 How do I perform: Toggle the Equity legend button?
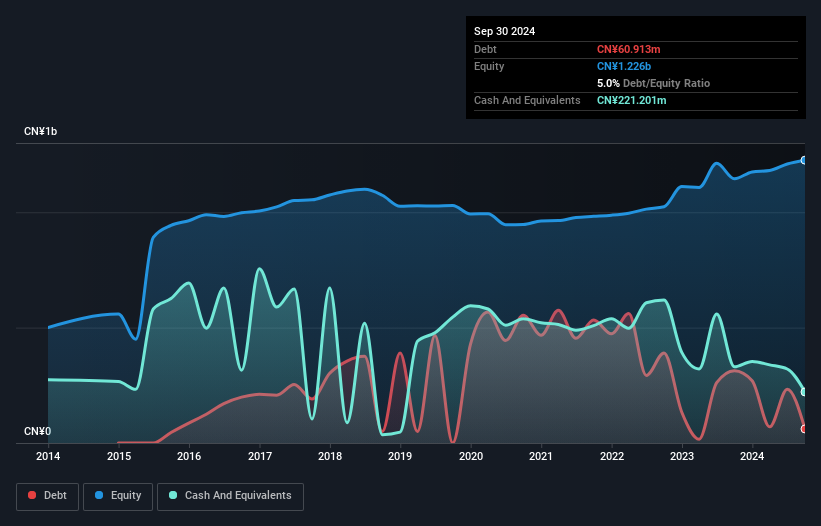point(118,496)
